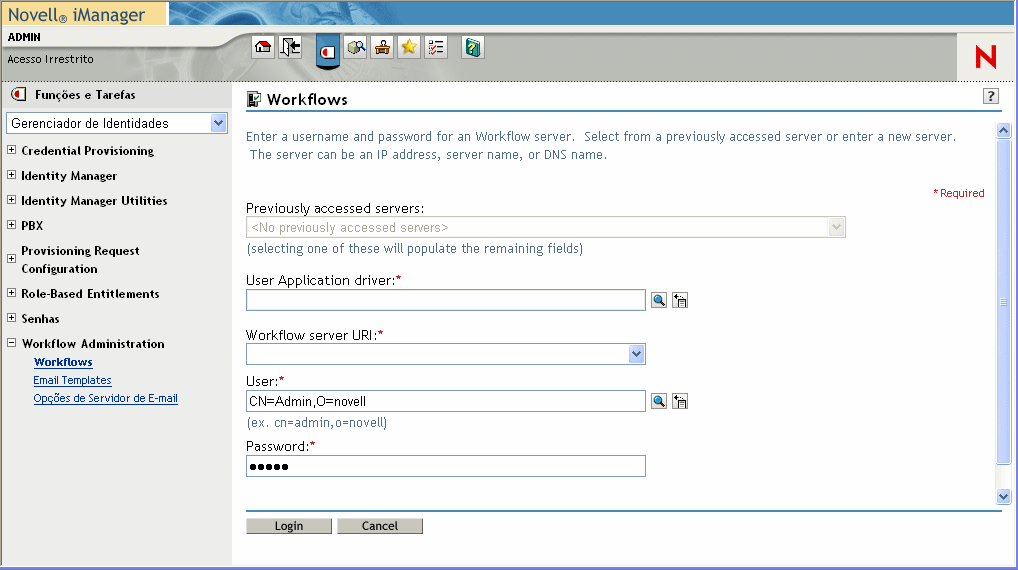Image resolution: width=1018 pixels, height=570 pixels.
Task: Click the Workflows page title icon
Action: [x=254, y=99]
